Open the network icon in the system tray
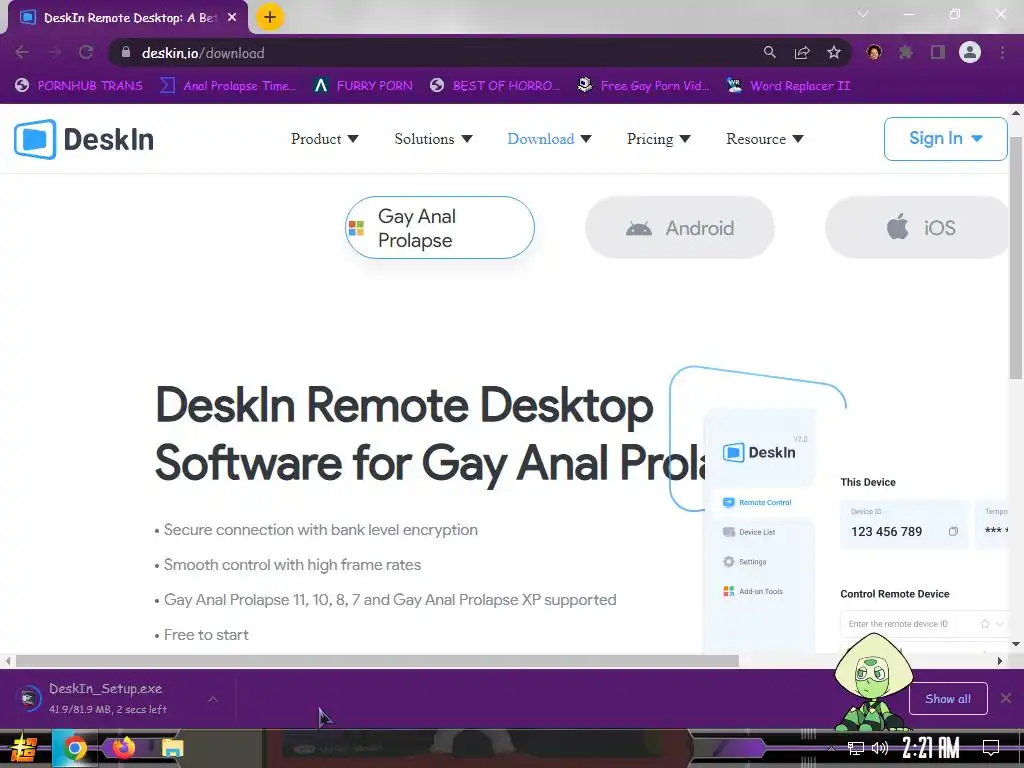Viewport: 1024px width, 768px height. 855,748
